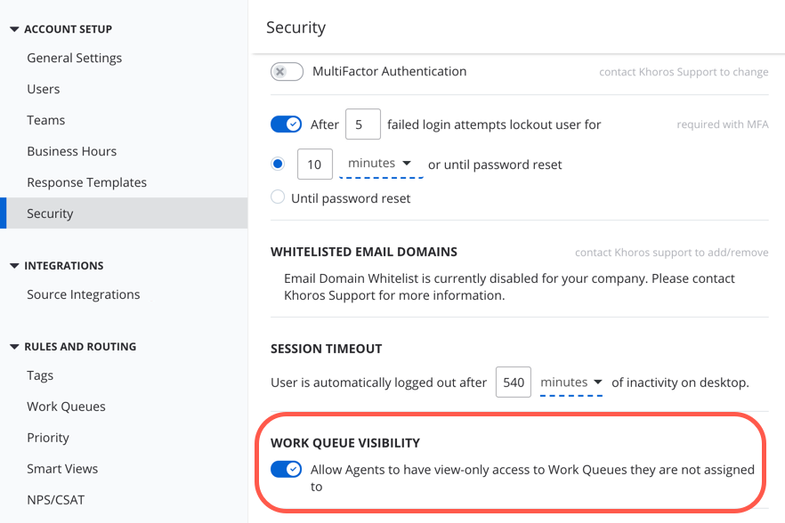Click 'Allow Agents to have view-only access' text

[532, 478]
